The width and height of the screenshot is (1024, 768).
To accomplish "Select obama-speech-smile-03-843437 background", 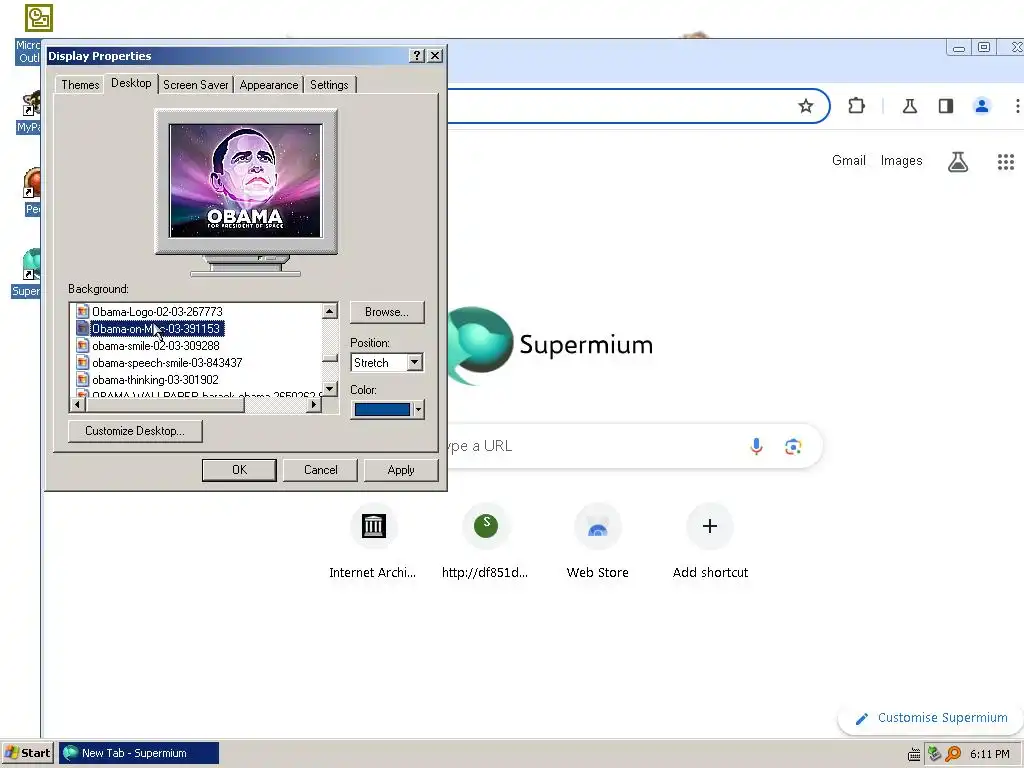I will (x=167, y=362).
